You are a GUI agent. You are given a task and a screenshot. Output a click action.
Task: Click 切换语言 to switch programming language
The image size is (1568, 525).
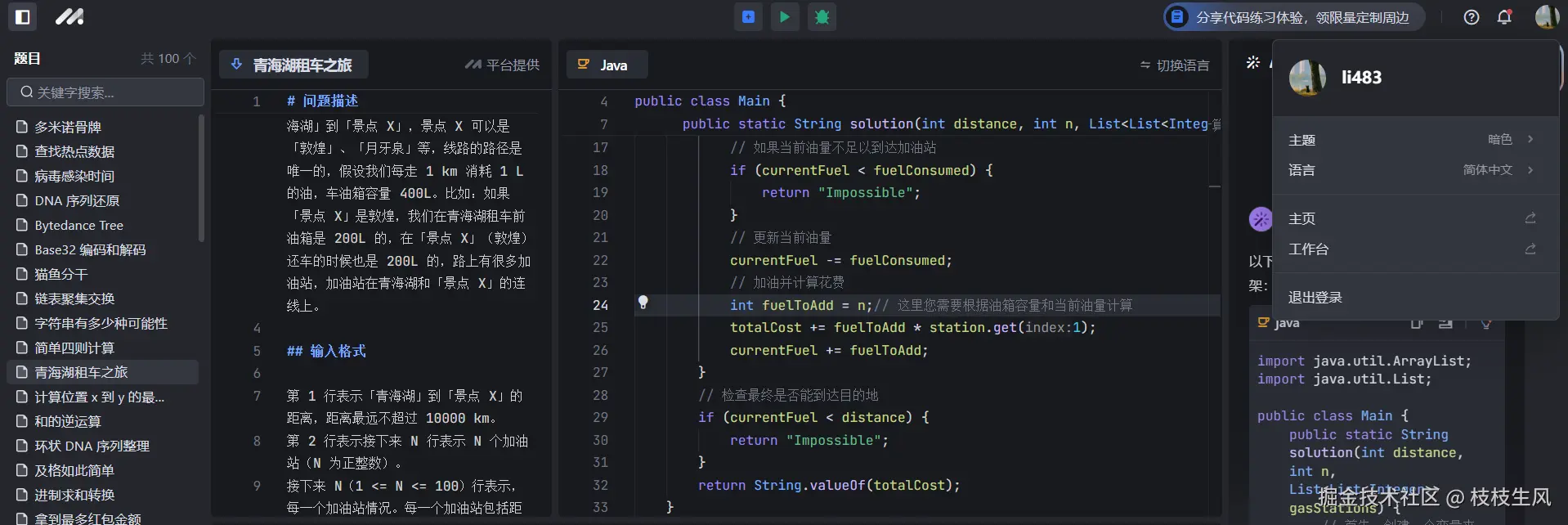click(x=1175, y=65)
